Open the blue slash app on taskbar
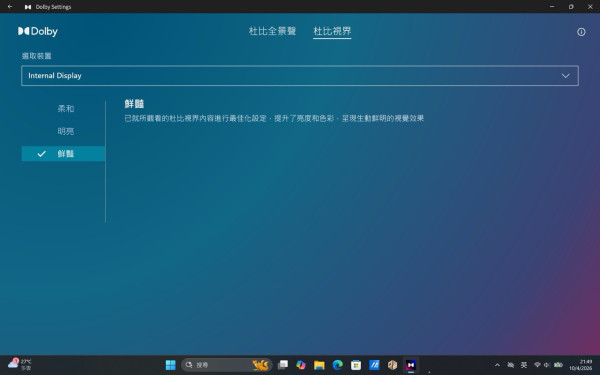This screenshot has width=600, height=375. [x=374, y=365]
